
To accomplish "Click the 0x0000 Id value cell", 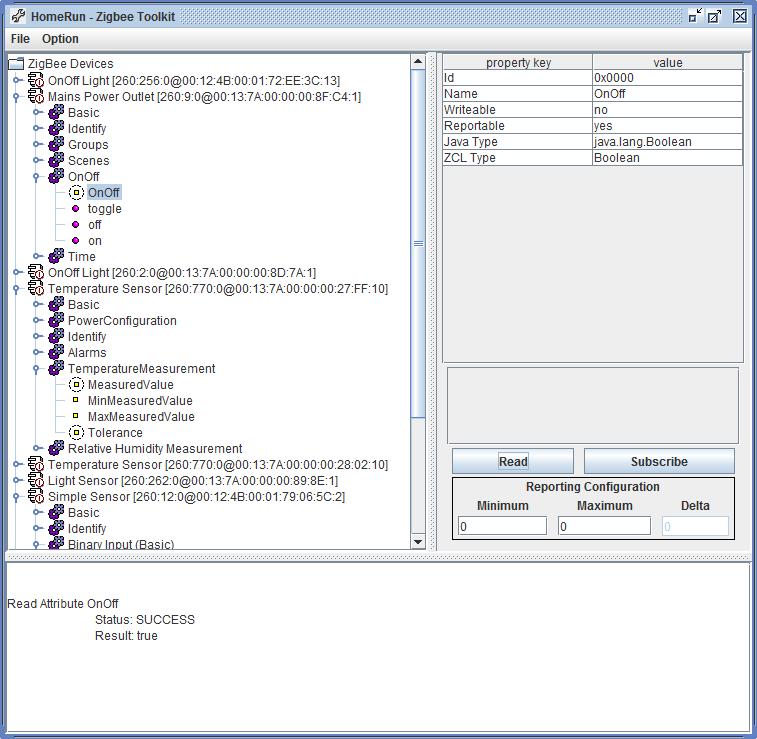I will [x=667, y=78].
